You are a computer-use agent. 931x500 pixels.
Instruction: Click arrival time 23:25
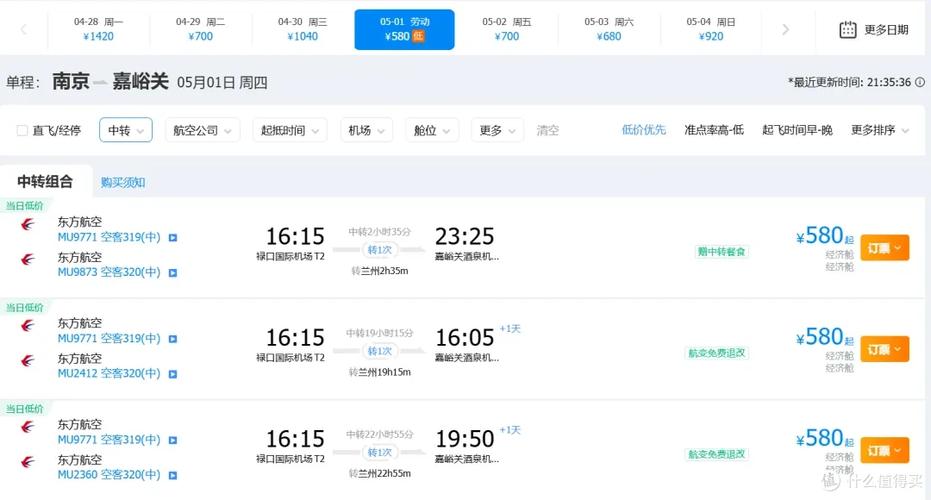464,236
